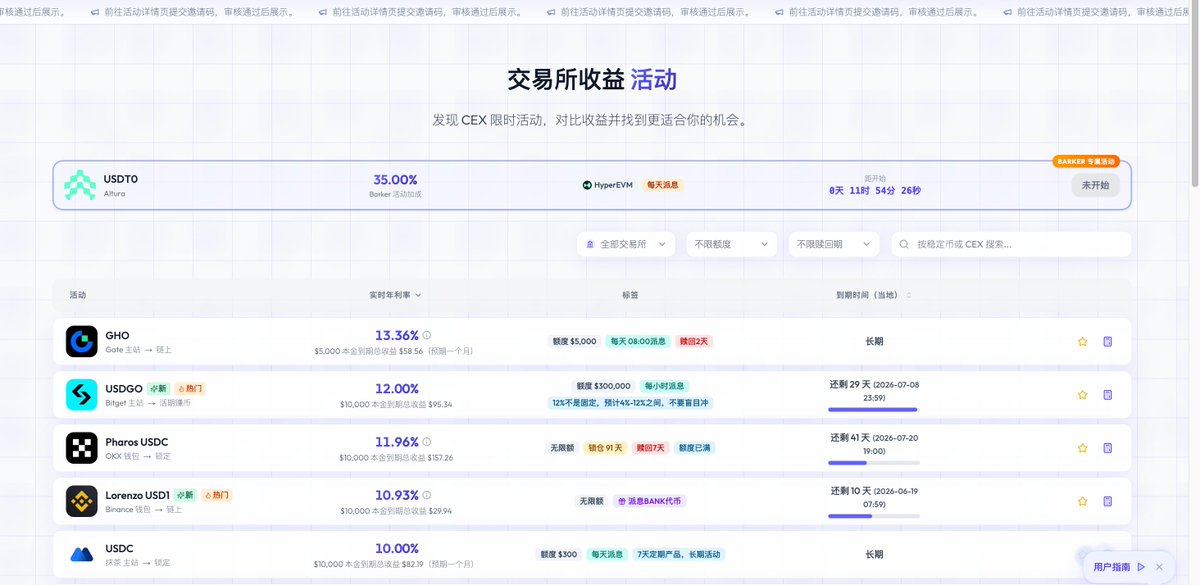Viewport: 1200px width, 585px height.
Task: Open the 全部交易所 exchange filter dropdown
Action: point(626,244)
